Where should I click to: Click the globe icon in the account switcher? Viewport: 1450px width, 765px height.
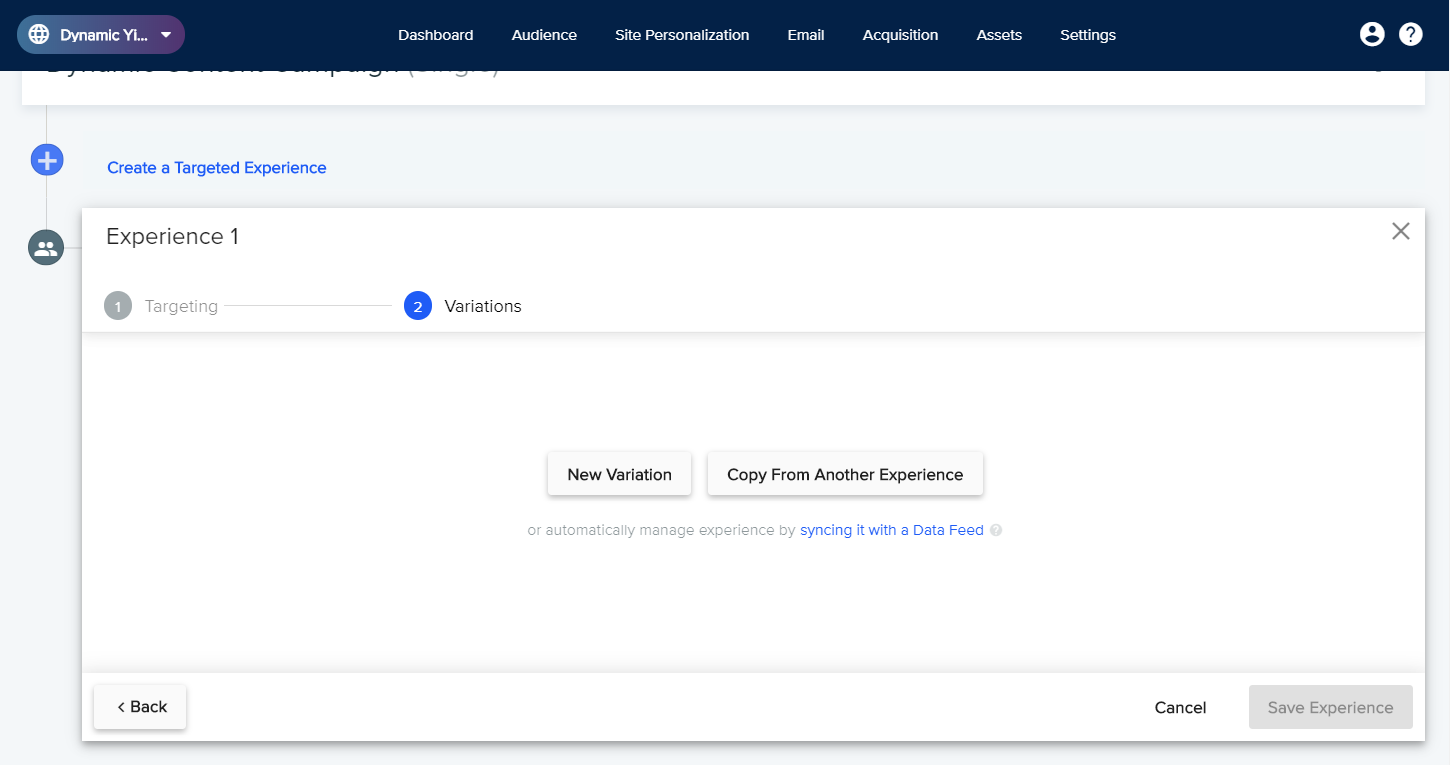[x=39, y=33]
